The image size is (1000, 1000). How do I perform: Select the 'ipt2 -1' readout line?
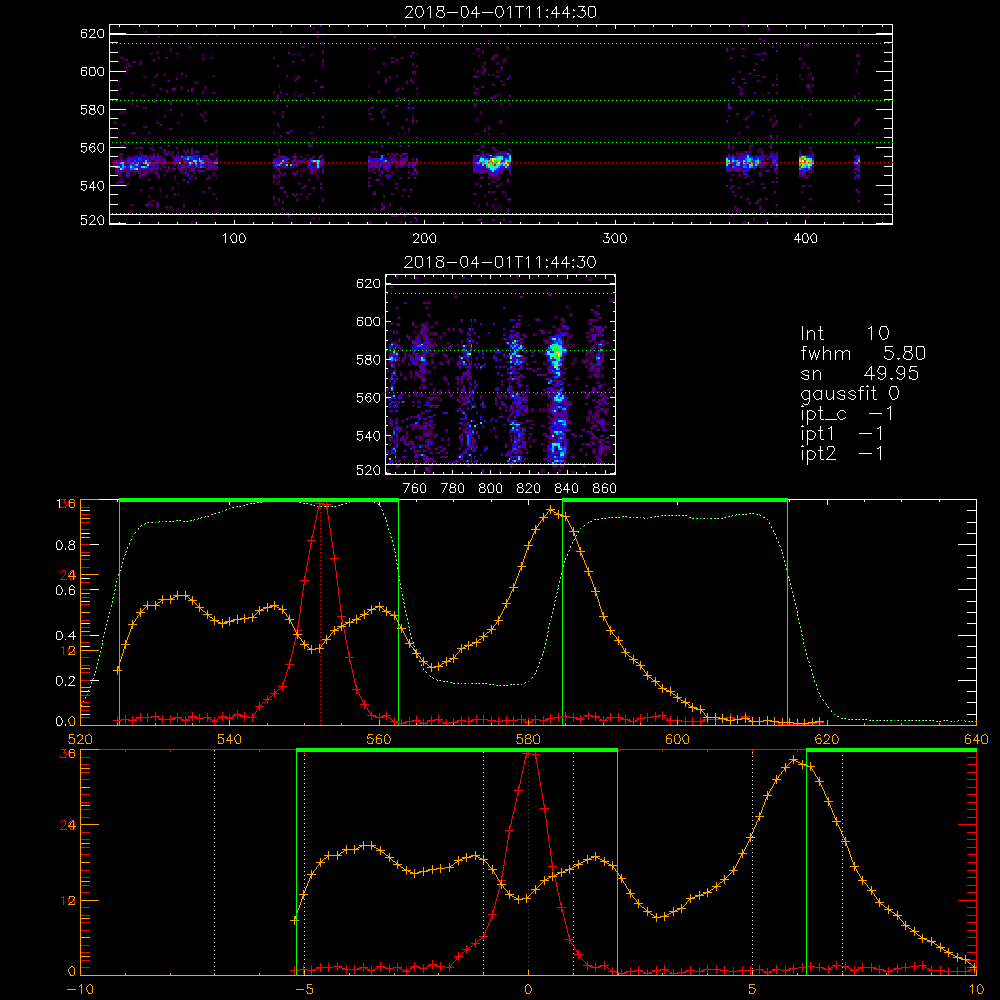841,454
